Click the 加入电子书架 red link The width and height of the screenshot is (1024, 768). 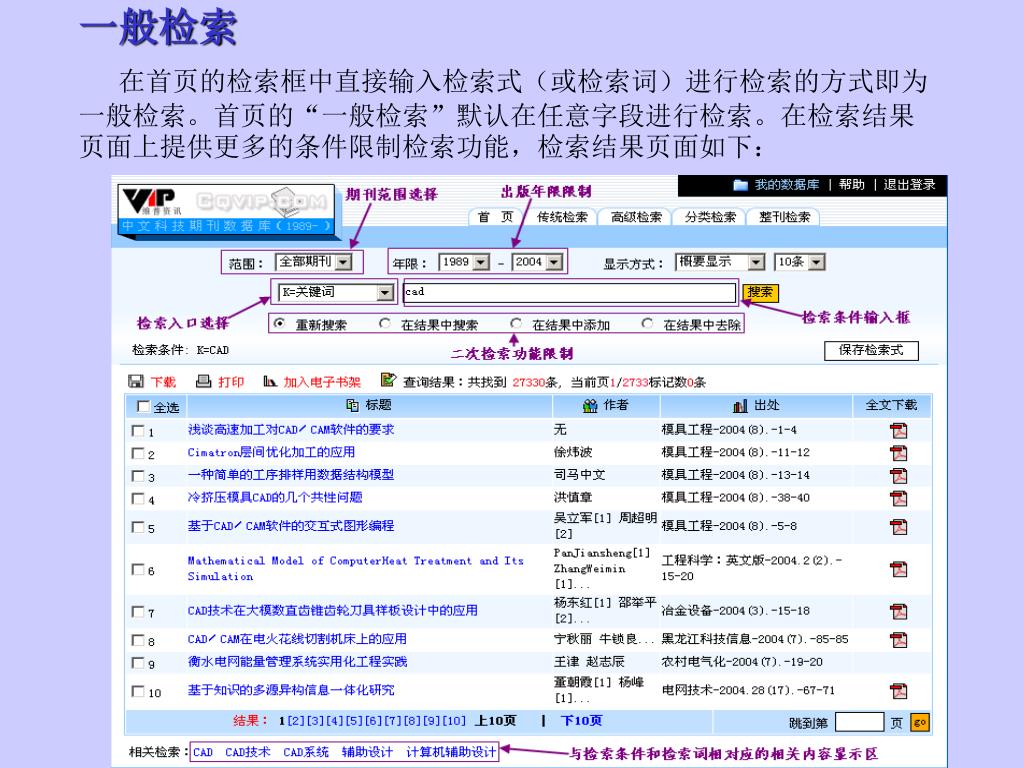[322, 382]
